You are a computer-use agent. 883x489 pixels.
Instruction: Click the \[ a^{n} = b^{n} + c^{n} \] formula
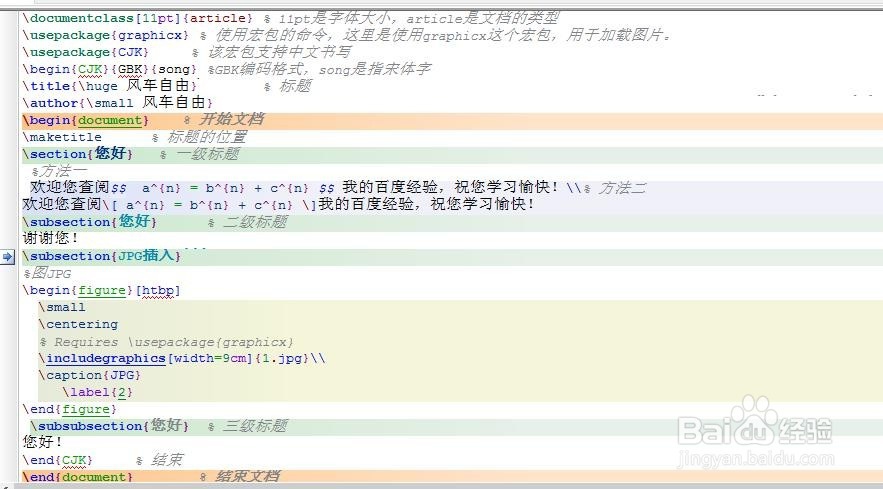[x=209, y=205]
